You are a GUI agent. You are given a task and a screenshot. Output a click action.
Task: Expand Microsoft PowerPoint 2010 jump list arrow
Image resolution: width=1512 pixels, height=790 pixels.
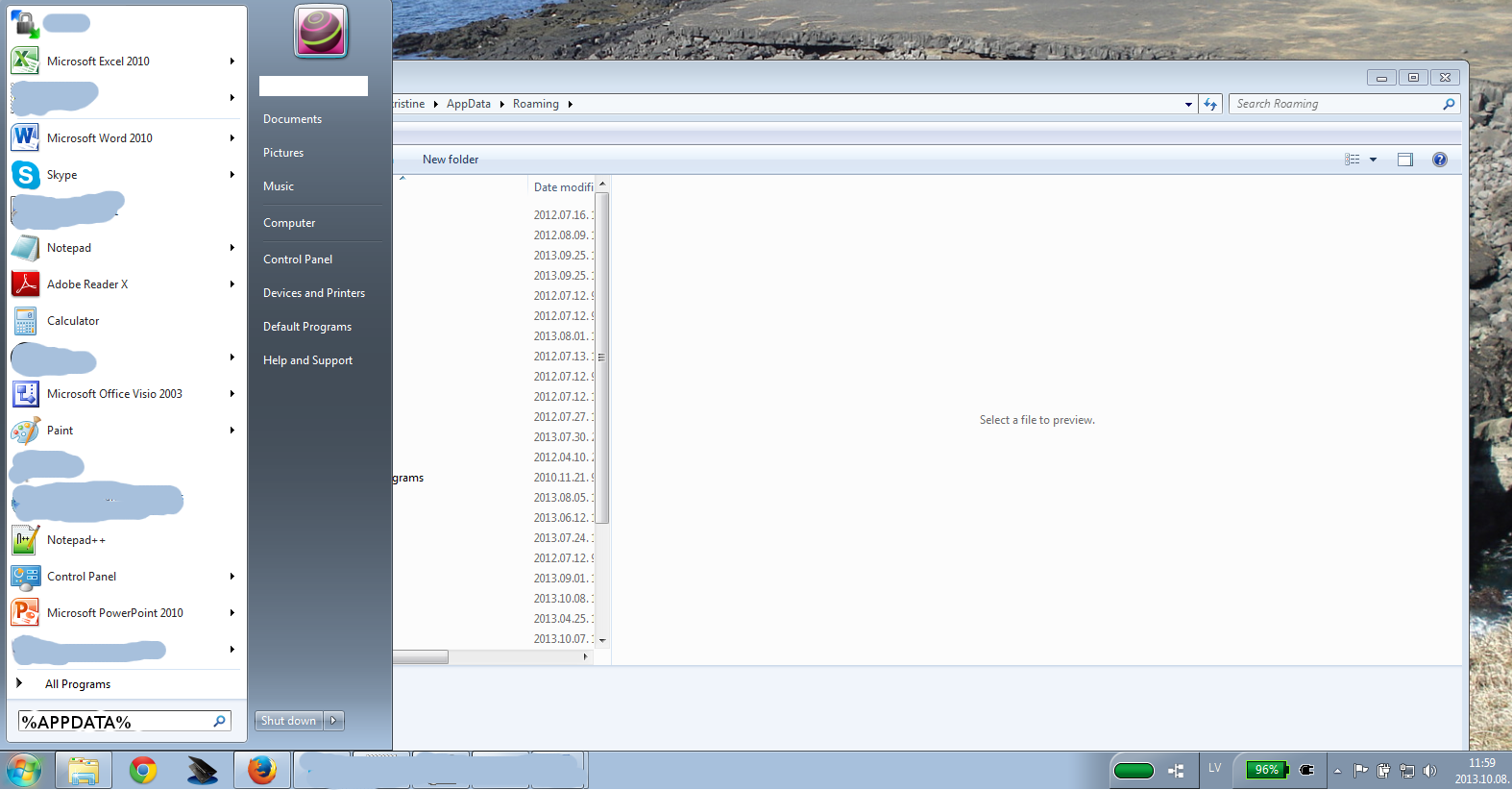[x=232, y=613]
